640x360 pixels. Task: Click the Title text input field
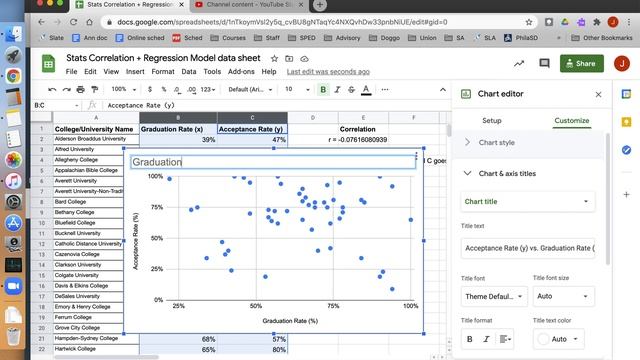[527, 248]
